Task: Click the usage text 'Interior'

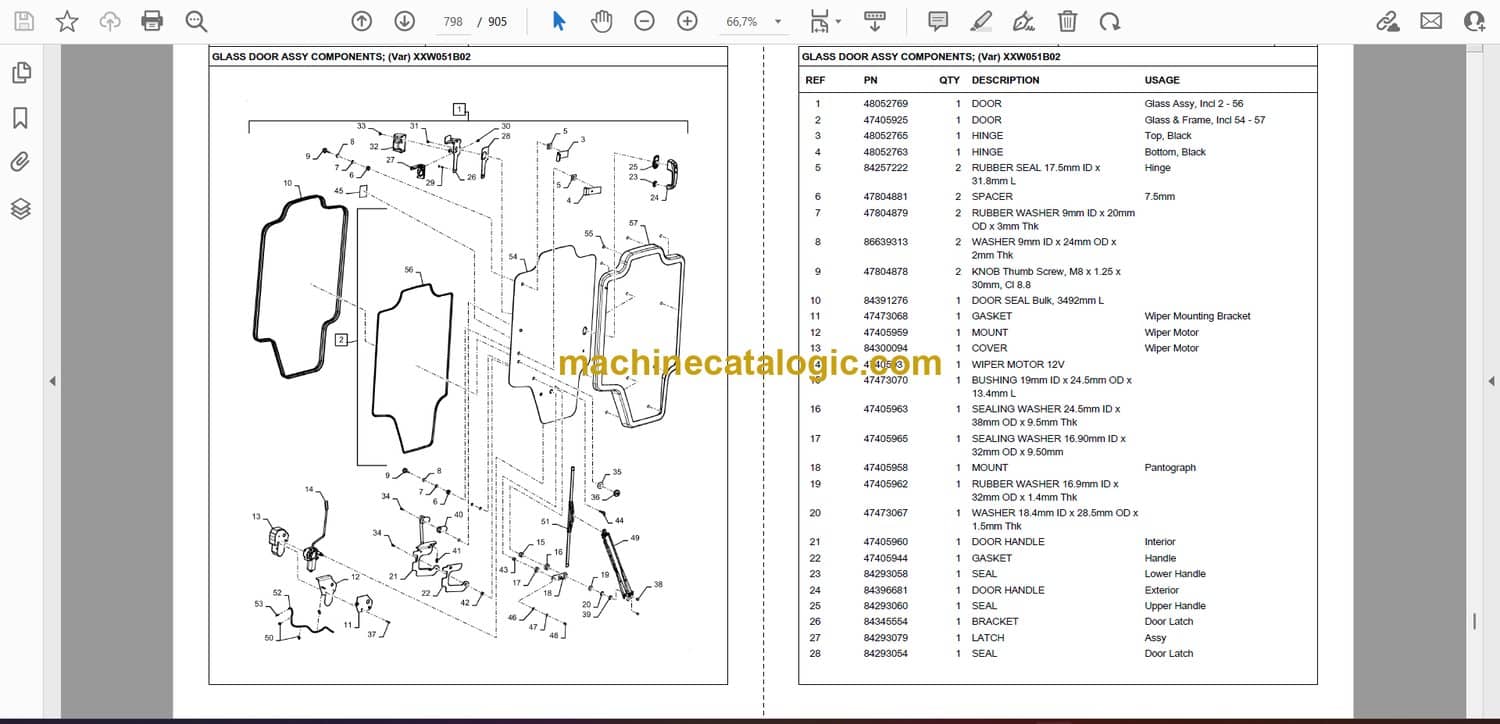Action: (1160, 542)
